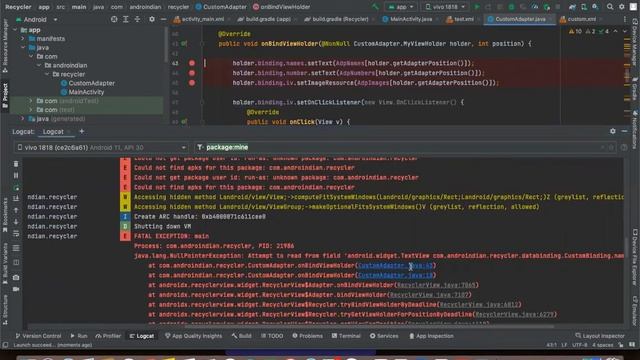Restart Logcat icon
Screen dimensions: 640x360
pyautogui.click(x=16, y=187)
